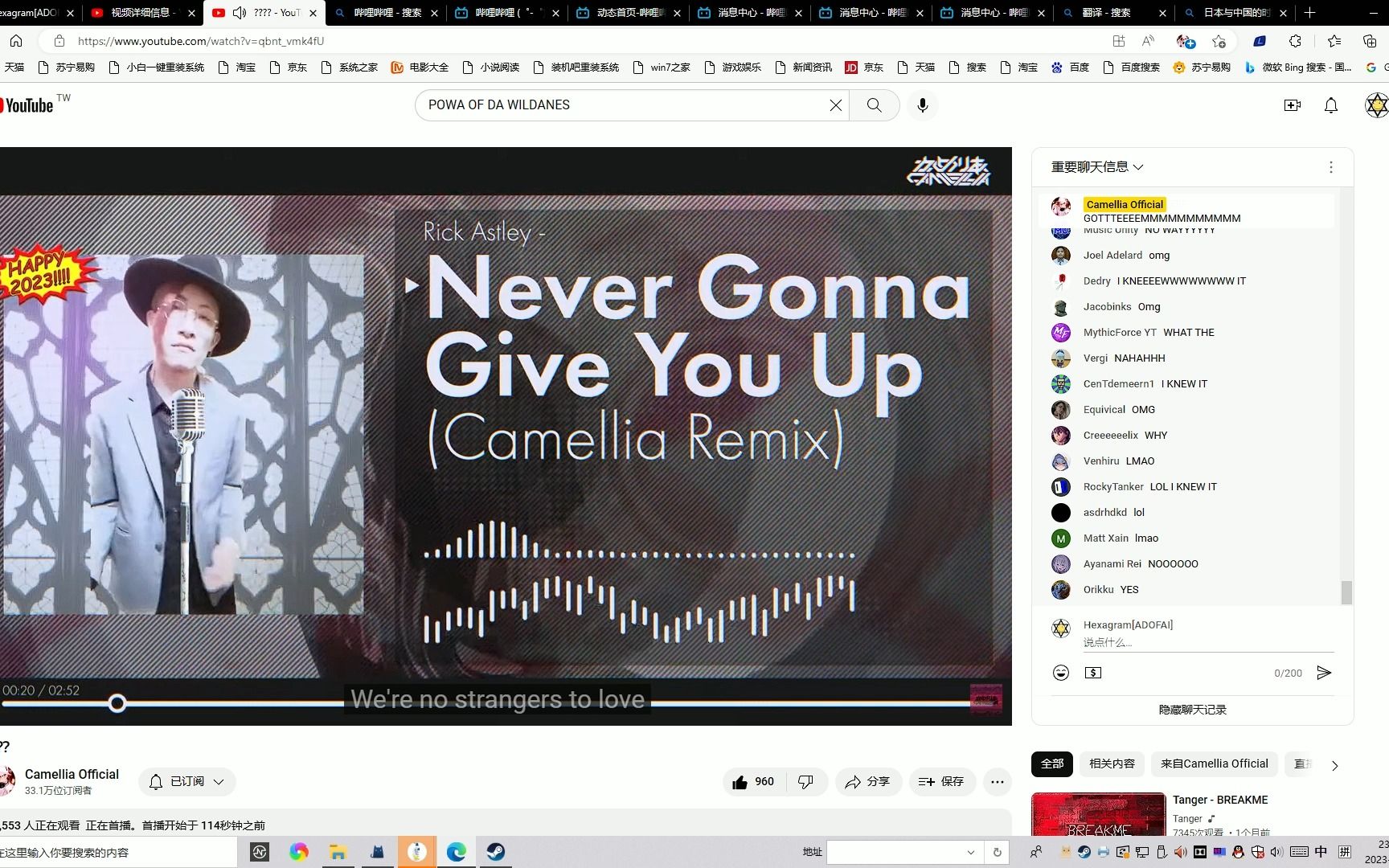Expand the subscribed notification dropdown
1389x868 pixels.
(187, 781)
